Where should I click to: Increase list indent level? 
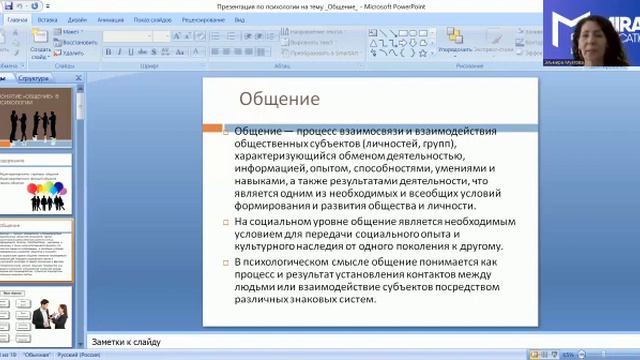(259, 36)
